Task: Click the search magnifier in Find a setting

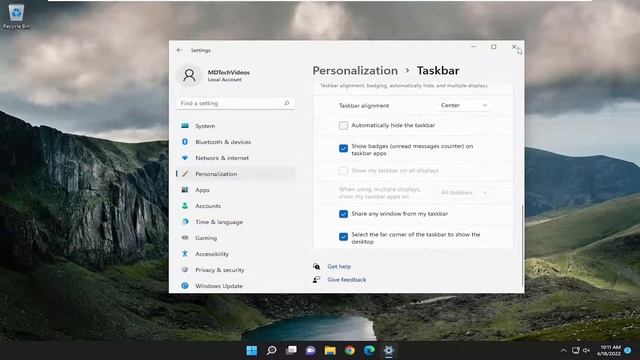Action: tap(287, 103)
